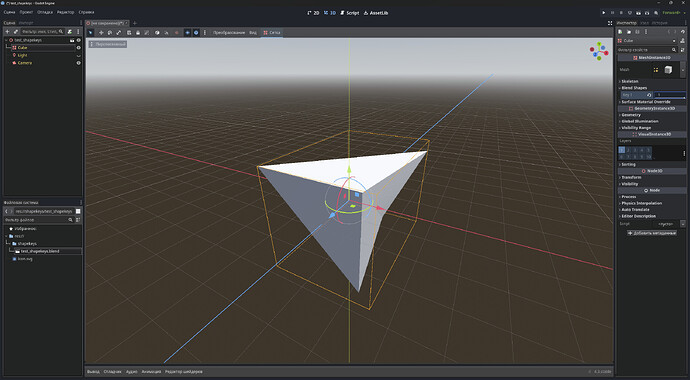Adjust the Key 1 blend shape slider
690x380 pixels.
[x=670, y=95]
